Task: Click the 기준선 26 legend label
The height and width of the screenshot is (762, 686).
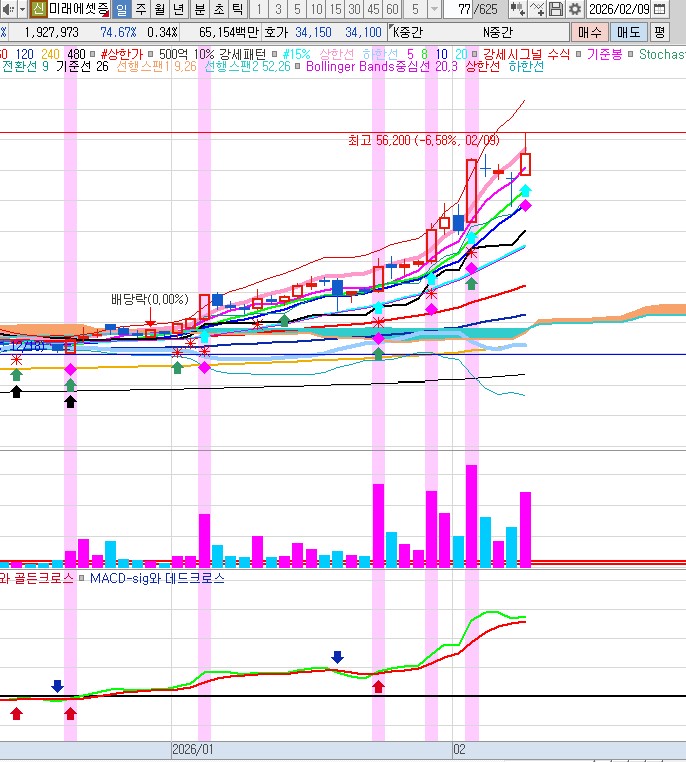Action: (x=82, y=66)
